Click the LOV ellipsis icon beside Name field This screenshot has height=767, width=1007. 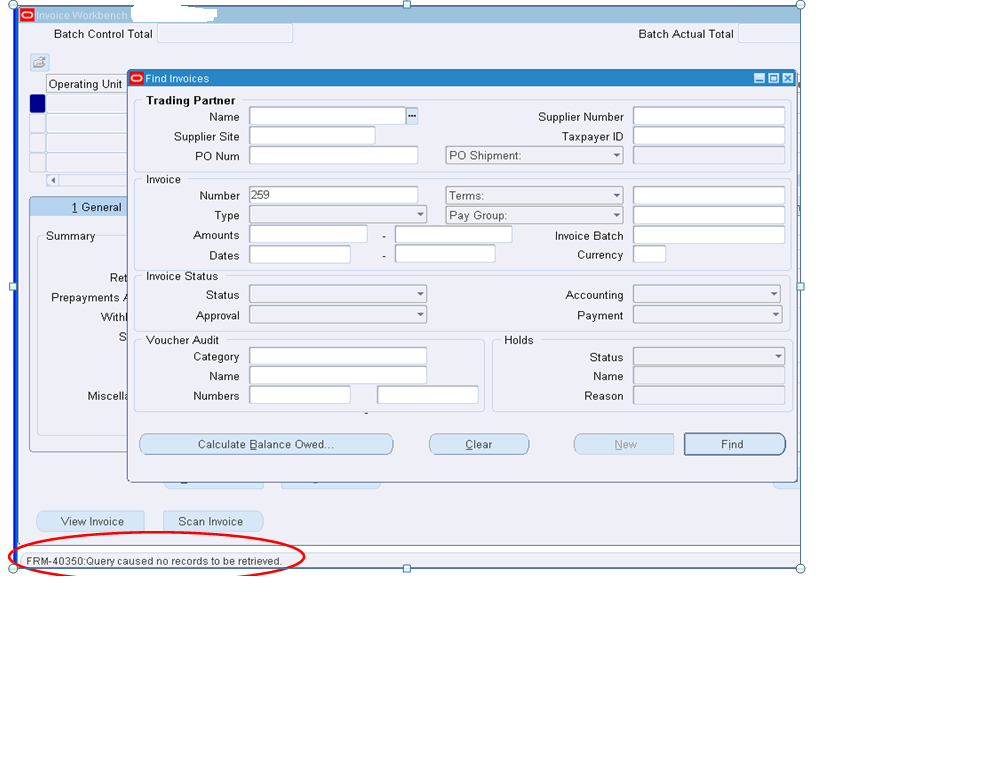411,116
